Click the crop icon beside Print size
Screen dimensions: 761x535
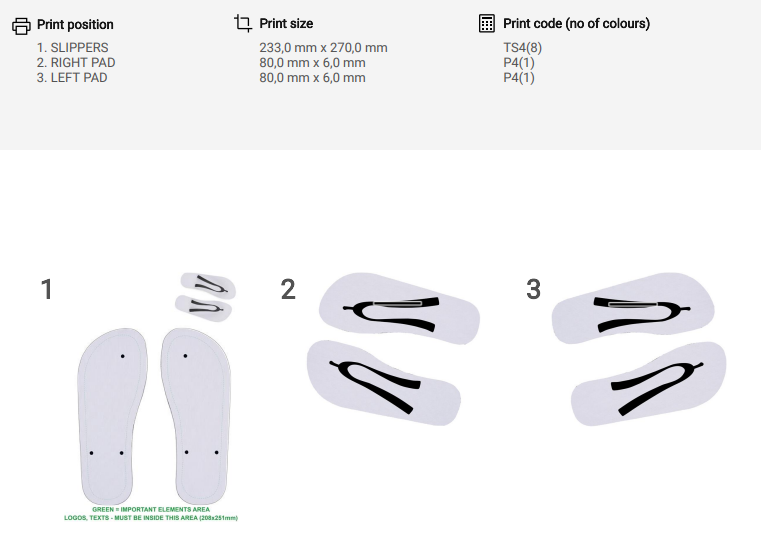pos(242,23)
